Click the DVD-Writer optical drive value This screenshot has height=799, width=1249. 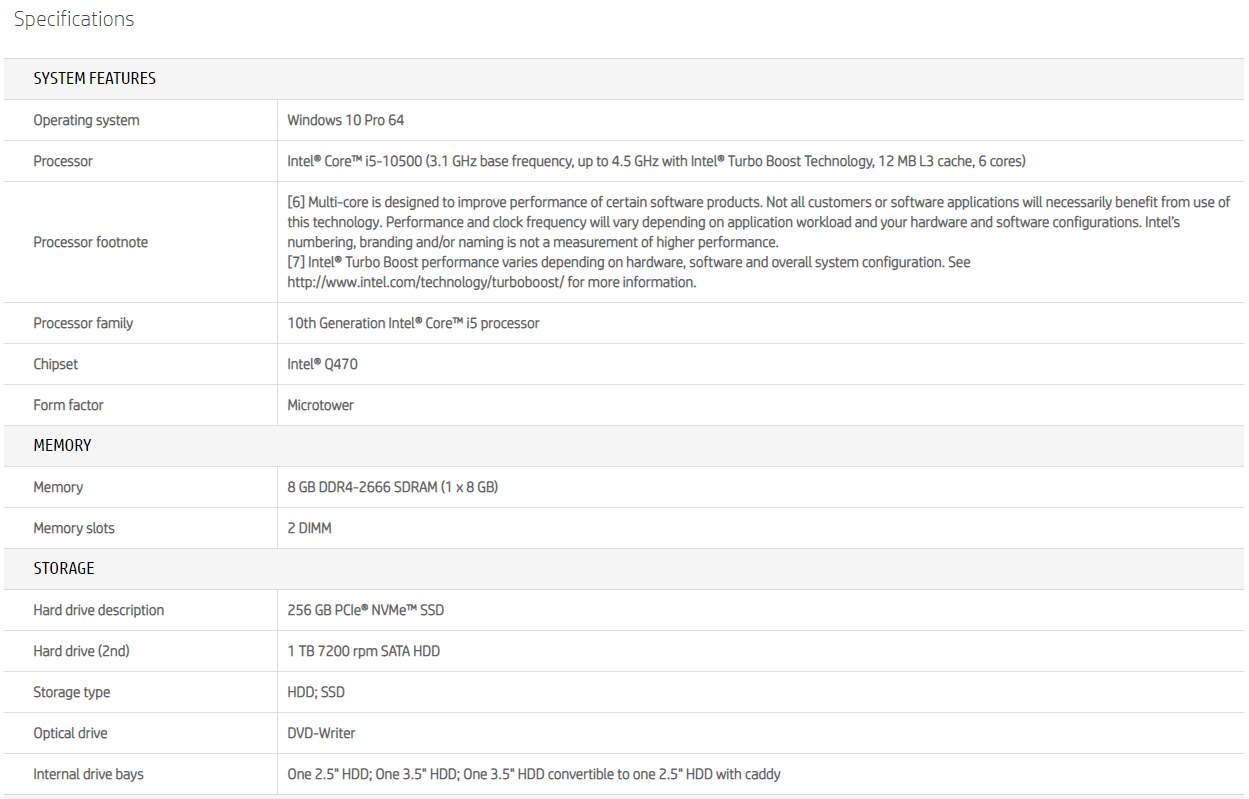(x=321, y=733)
